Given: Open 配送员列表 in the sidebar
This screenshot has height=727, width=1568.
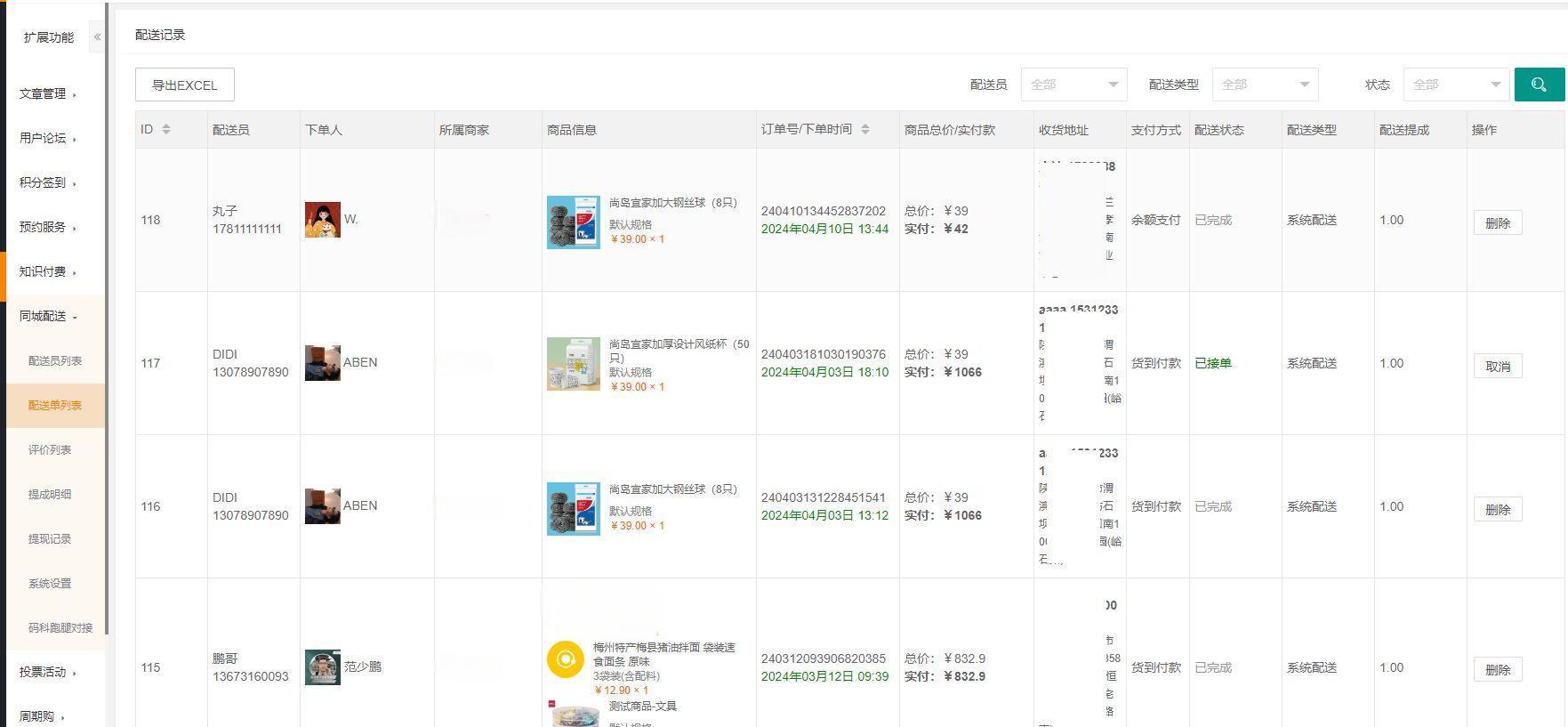Looking at the screenshot, I should pos(55,360).
